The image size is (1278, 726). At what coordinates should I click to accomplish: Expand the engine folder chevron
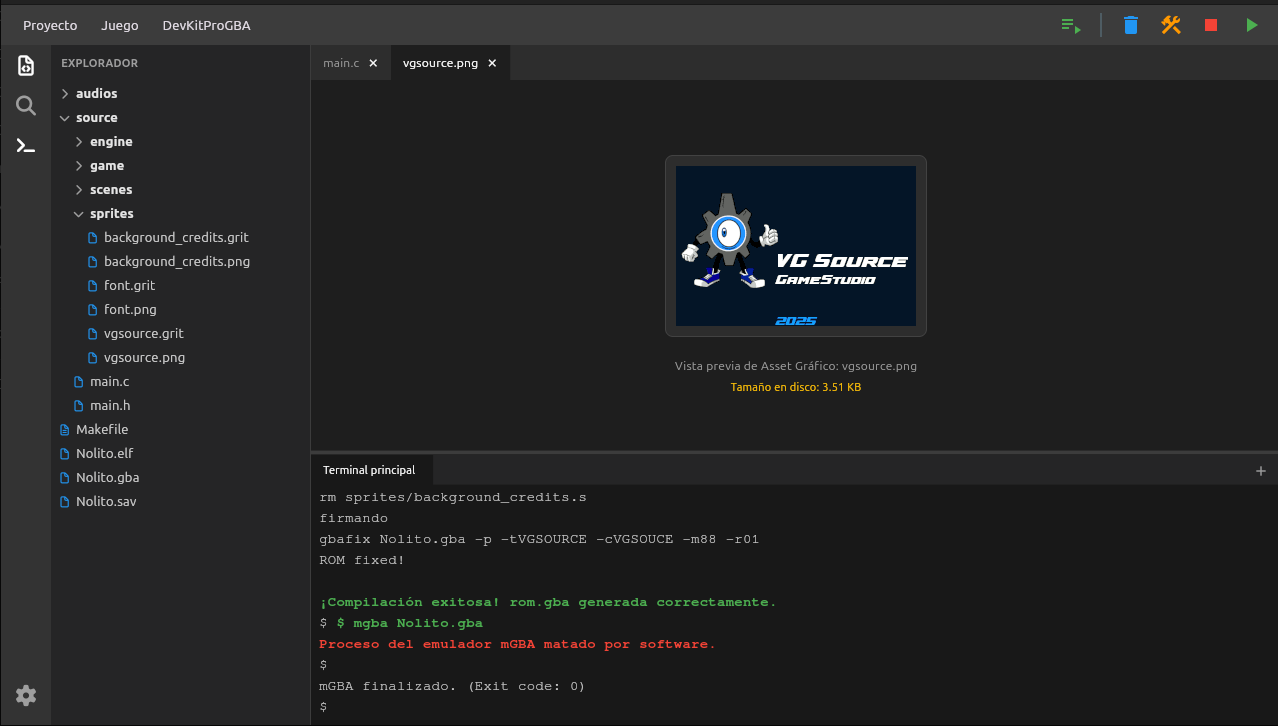coord(79,142)
